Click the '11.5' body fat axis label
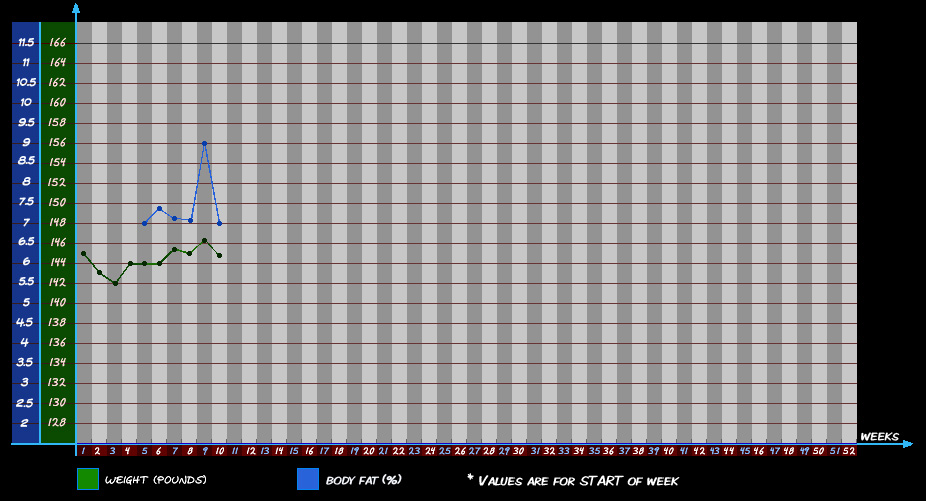 tap(26, 43)
